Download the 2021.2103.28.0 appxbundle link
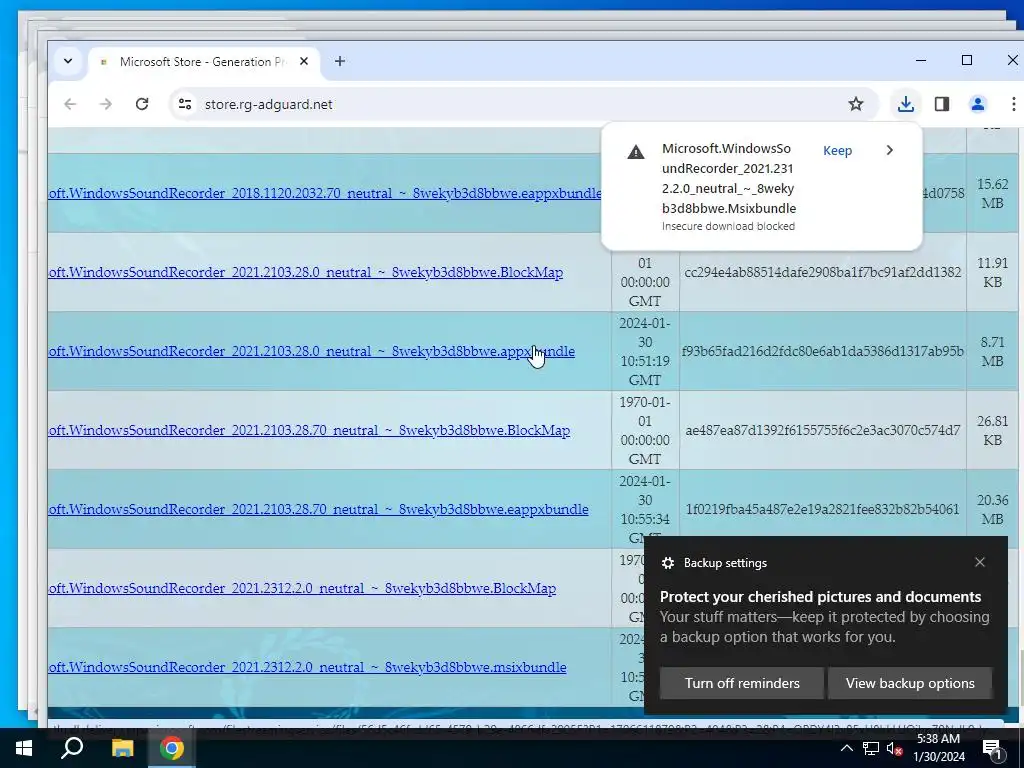This screenshot has height=768, width=1024. (312, 351)
